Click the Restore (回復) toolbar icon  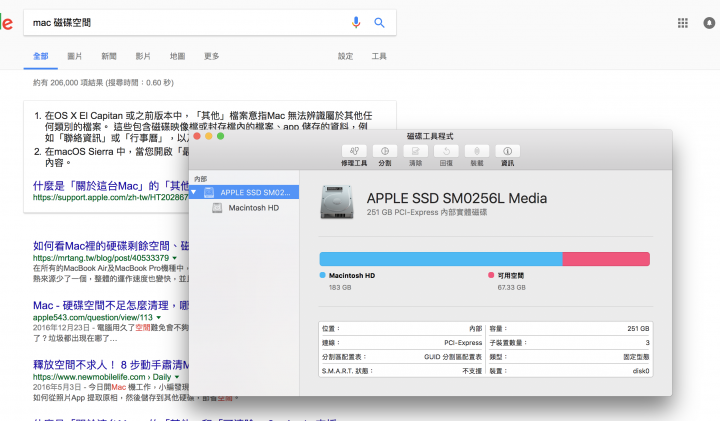(446, 151)
